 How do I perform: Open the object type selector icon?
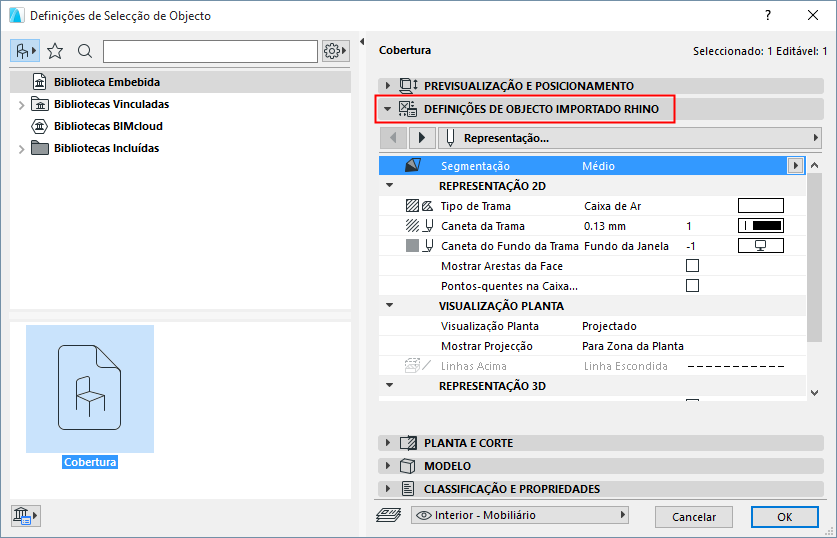coord(25,51)
